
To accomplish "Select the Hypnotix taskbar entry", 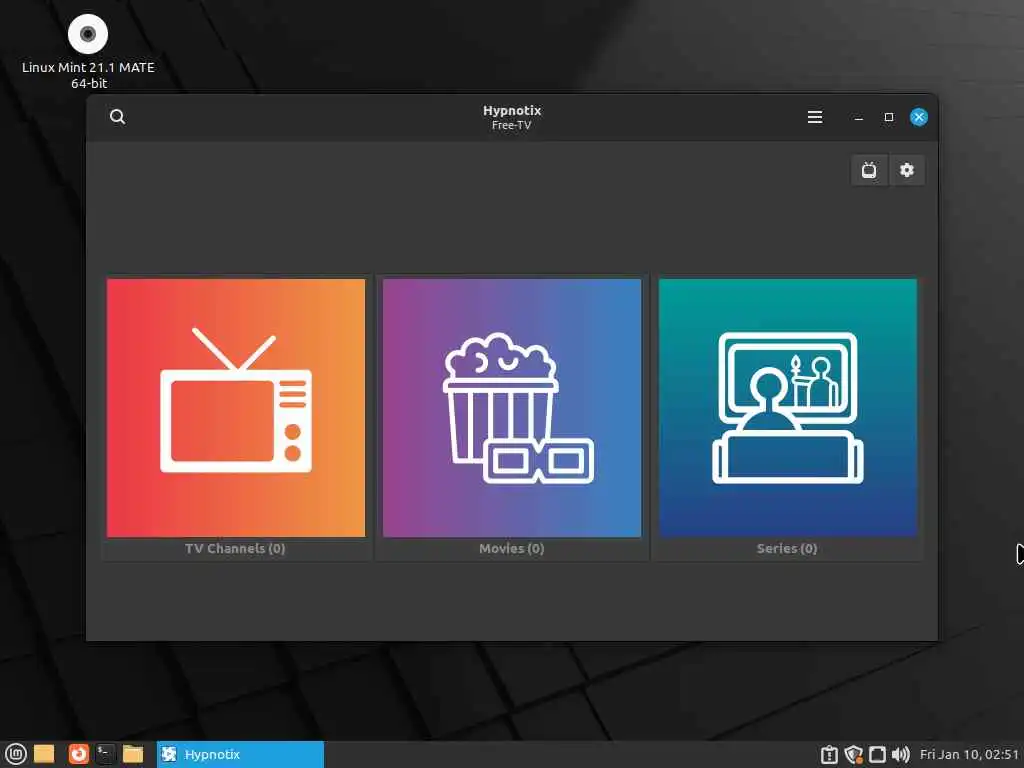I will (240, 754).
